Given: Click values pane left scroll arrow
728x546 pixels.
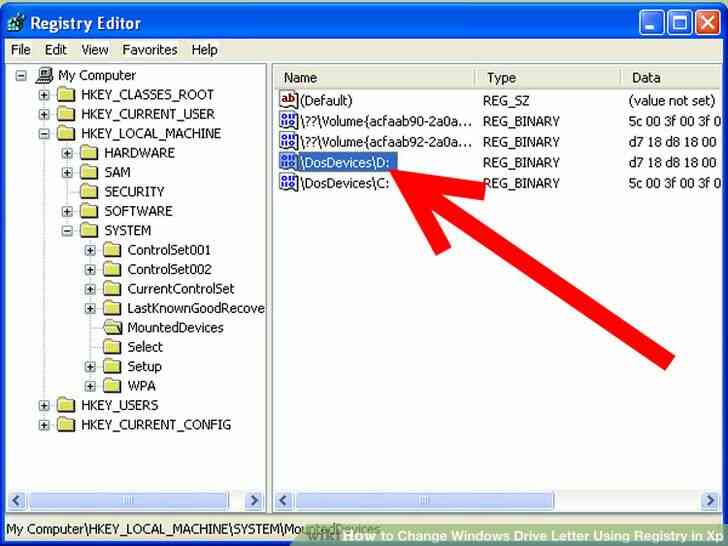Looking at the screenshot, I should pos(284,500).
